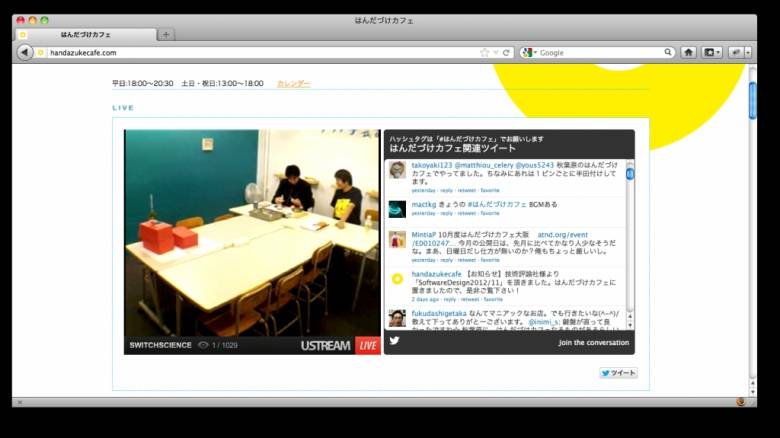This screenshot has width=780, height=438.
Task: Click the Twitter bird icon in widget footer
Action: click(x=395, y=342)
